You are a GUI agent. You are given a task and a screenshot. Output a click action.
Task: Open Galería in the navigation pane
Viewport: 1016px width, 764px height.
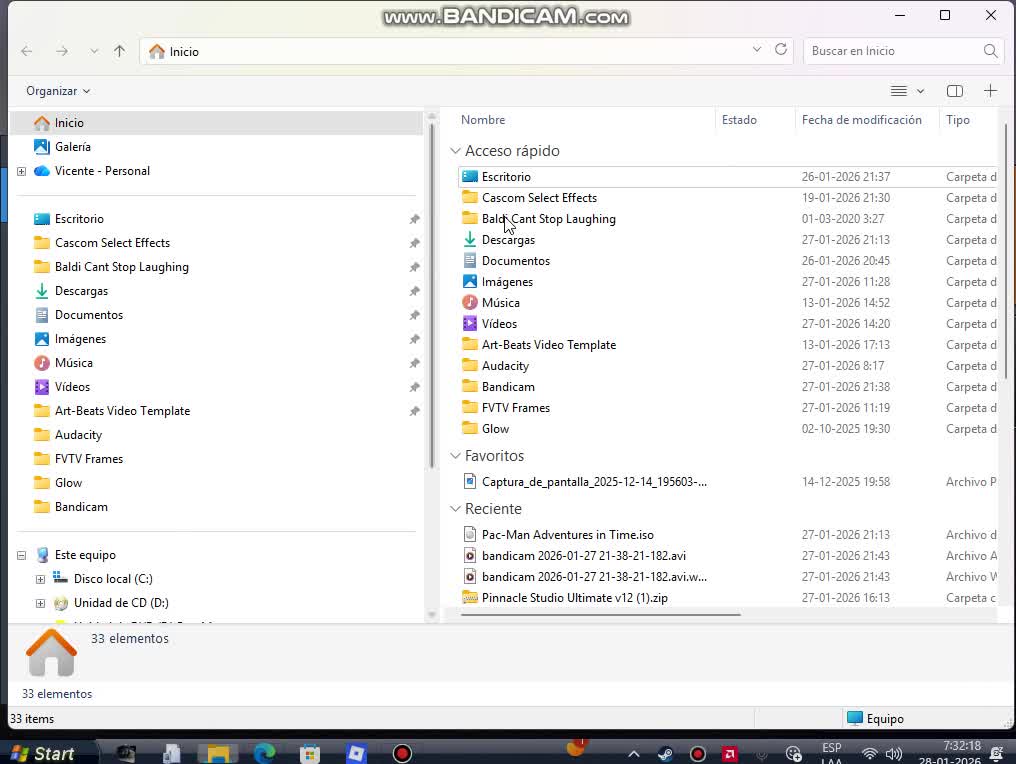click(x=72, y=147)
